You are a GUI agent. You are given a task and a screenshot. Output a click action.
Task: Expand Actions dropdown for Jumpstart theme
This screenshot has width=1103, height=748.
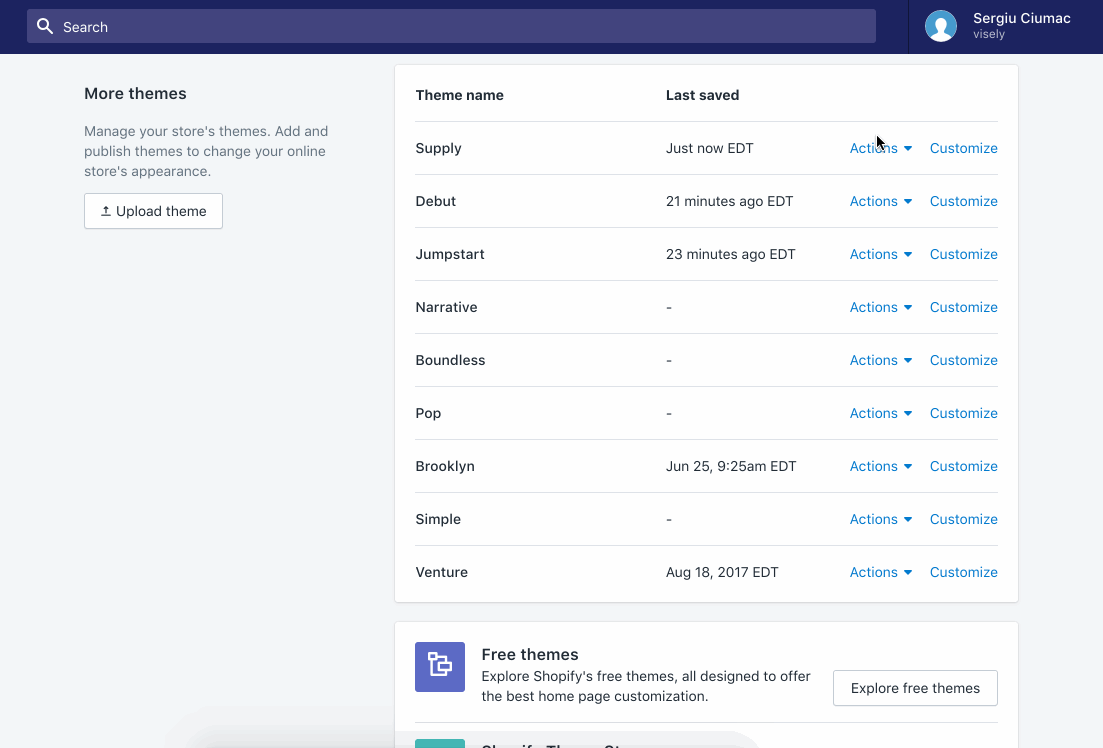point(880,254)
